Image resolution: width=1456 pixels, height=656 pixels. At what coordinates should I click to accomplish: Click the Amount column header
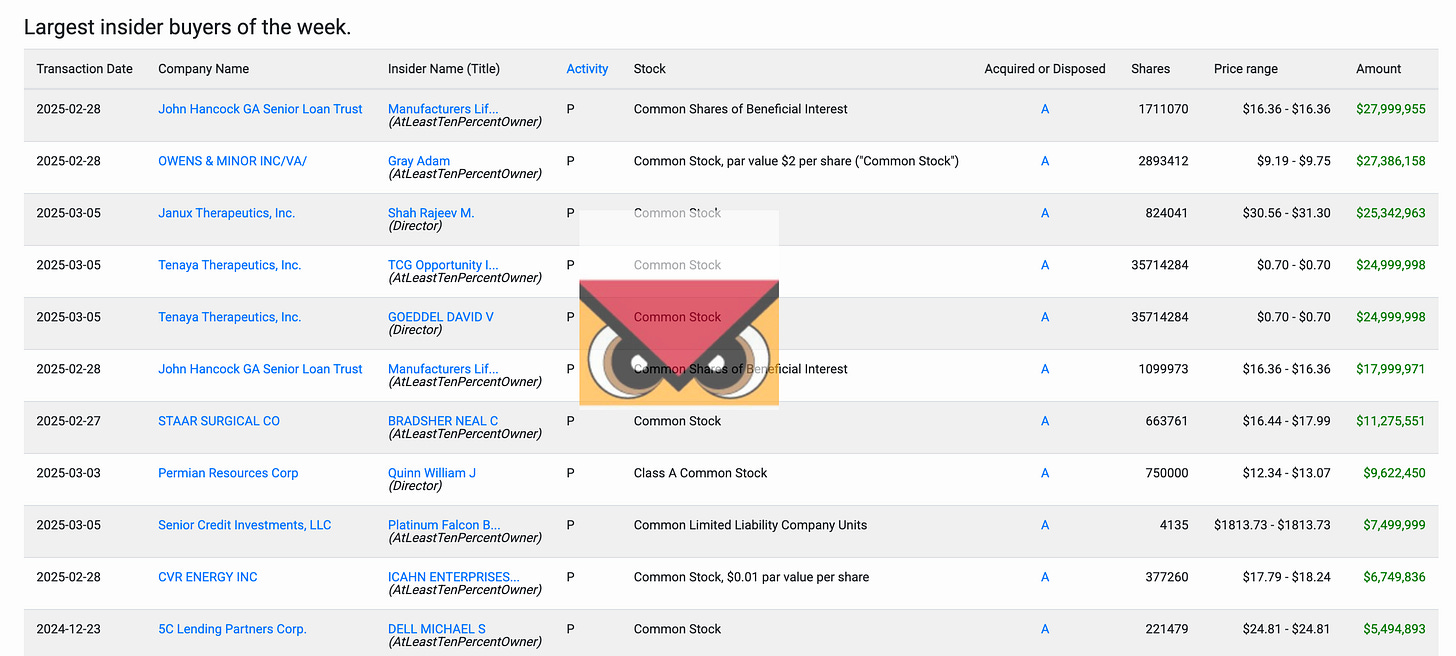click(x=1379, y=69)
